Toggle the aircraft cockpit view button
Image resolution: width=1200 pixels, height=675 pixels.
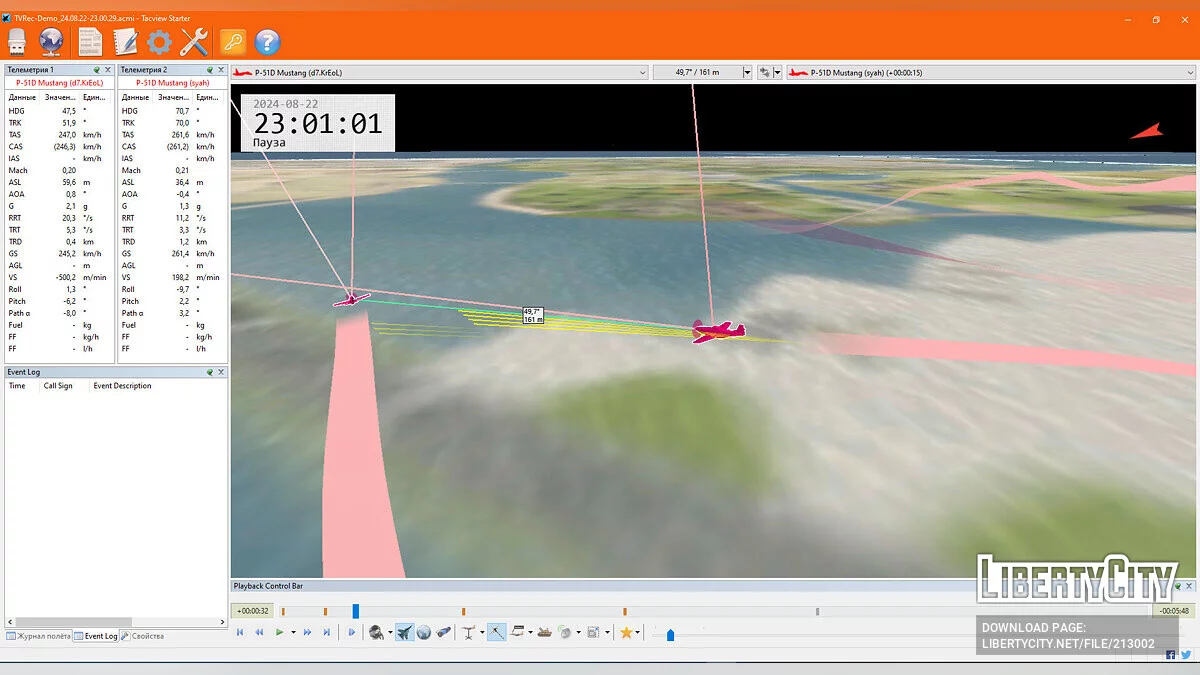coord(404,632)
